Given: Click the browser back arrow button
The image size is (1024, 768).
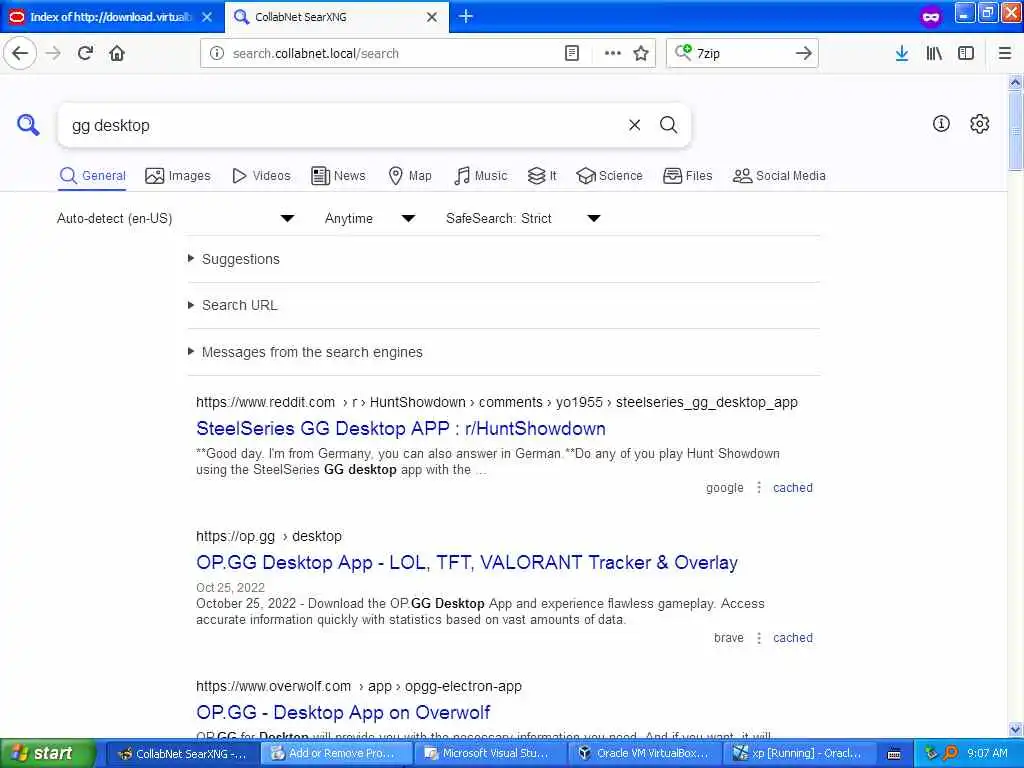Looking at the screenshot, I should click(20, 54).
